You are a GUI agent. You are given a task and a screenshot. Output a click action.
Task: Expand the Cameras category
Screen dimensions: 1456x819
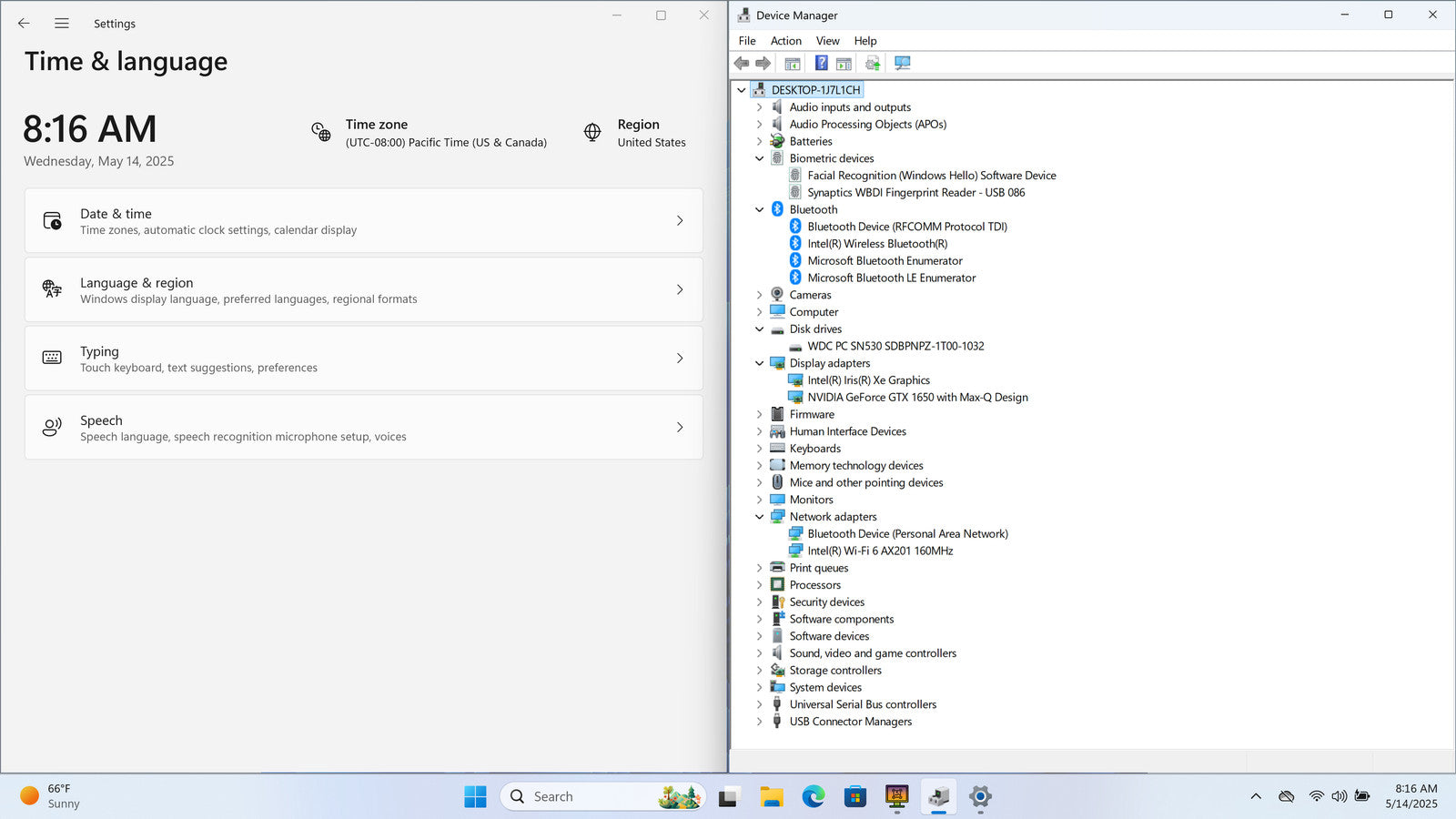(x=760, y=295)
